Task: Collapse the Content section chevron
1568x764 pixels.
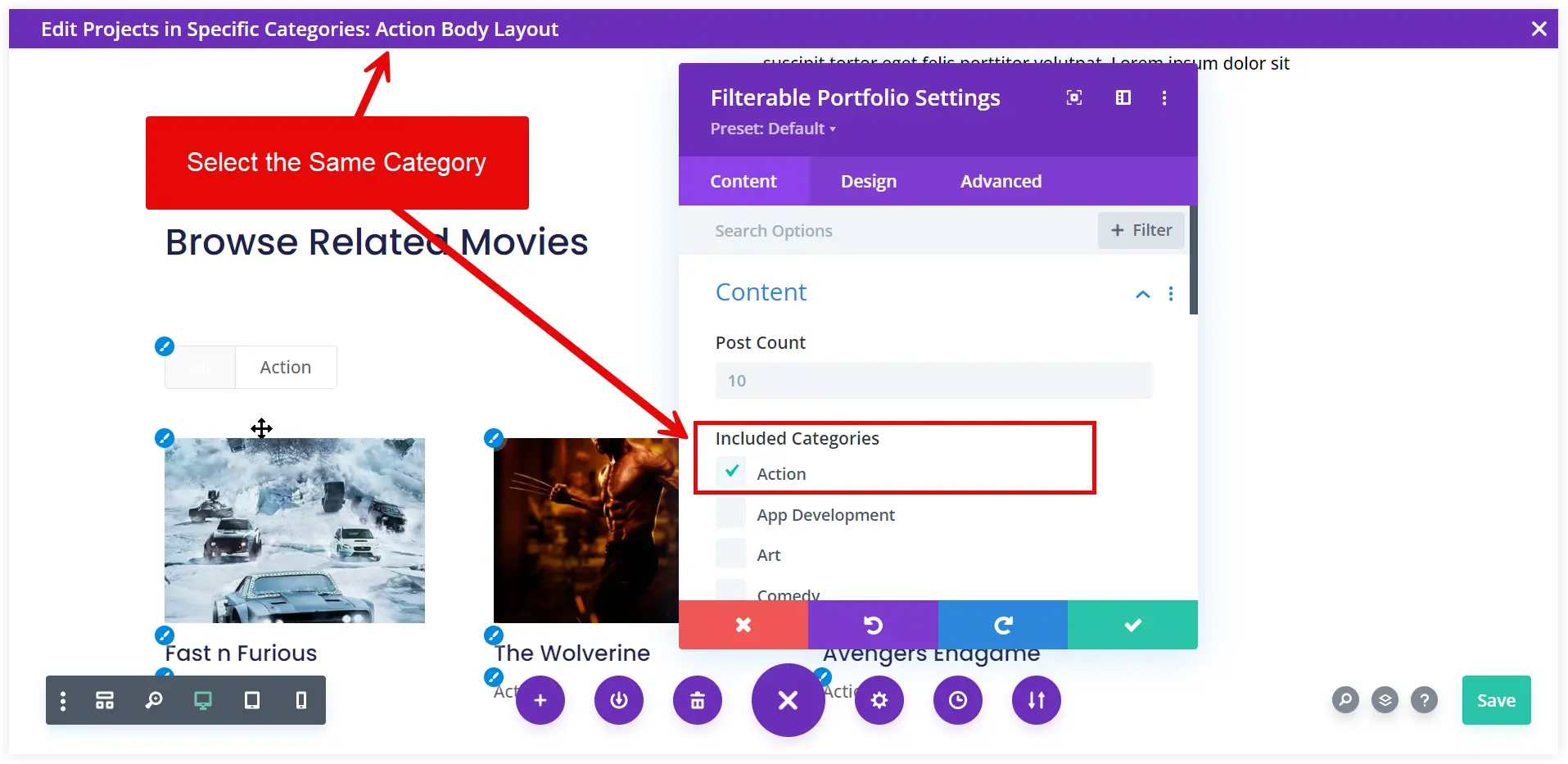Action: tap(1143, 294)
